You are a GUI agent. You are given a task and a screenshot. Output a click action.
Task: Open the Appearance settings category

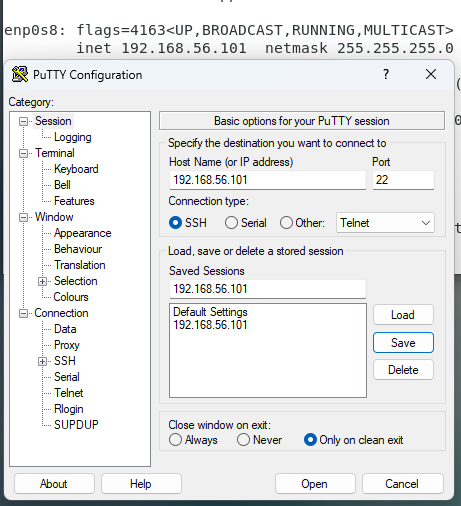[x=83, y=233]
